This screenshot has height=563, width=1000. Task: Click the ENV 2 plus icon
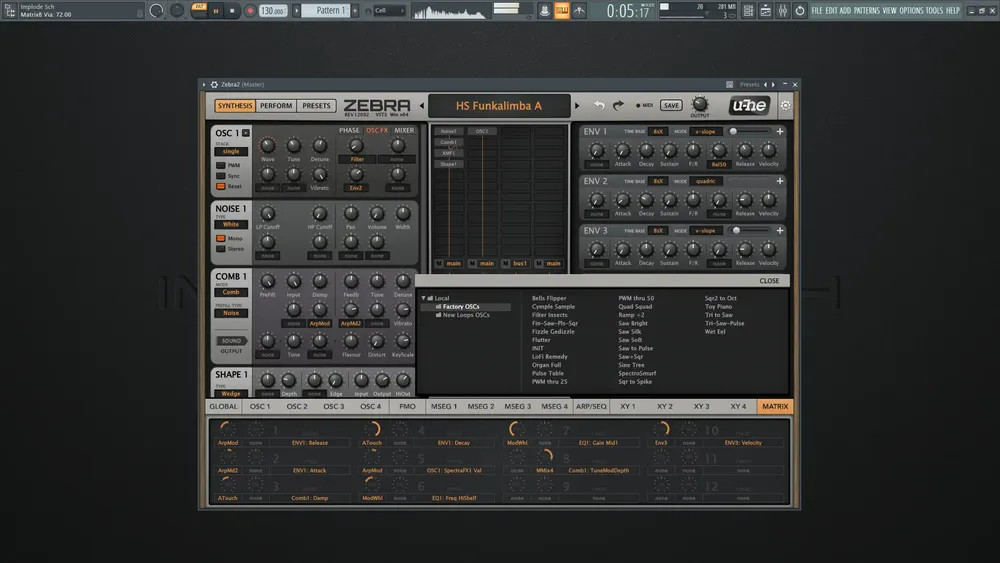[780, 181]
